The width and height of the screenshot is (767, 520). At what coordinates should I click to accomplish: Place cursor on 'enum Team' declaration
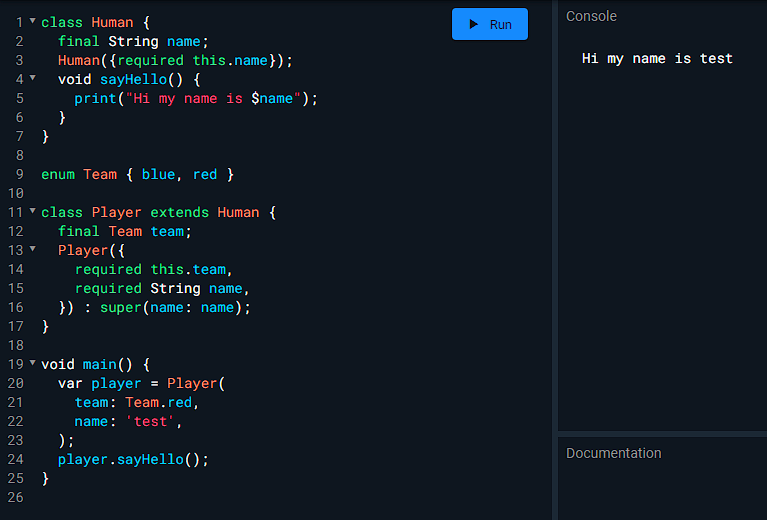(79, 174)
